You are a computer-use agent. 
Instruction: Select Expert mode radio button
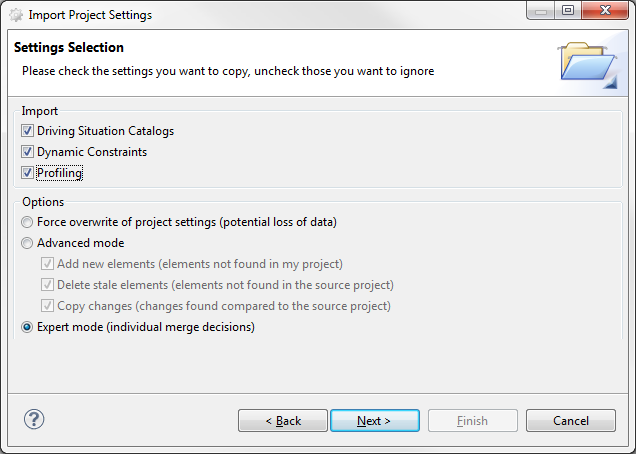27,327
